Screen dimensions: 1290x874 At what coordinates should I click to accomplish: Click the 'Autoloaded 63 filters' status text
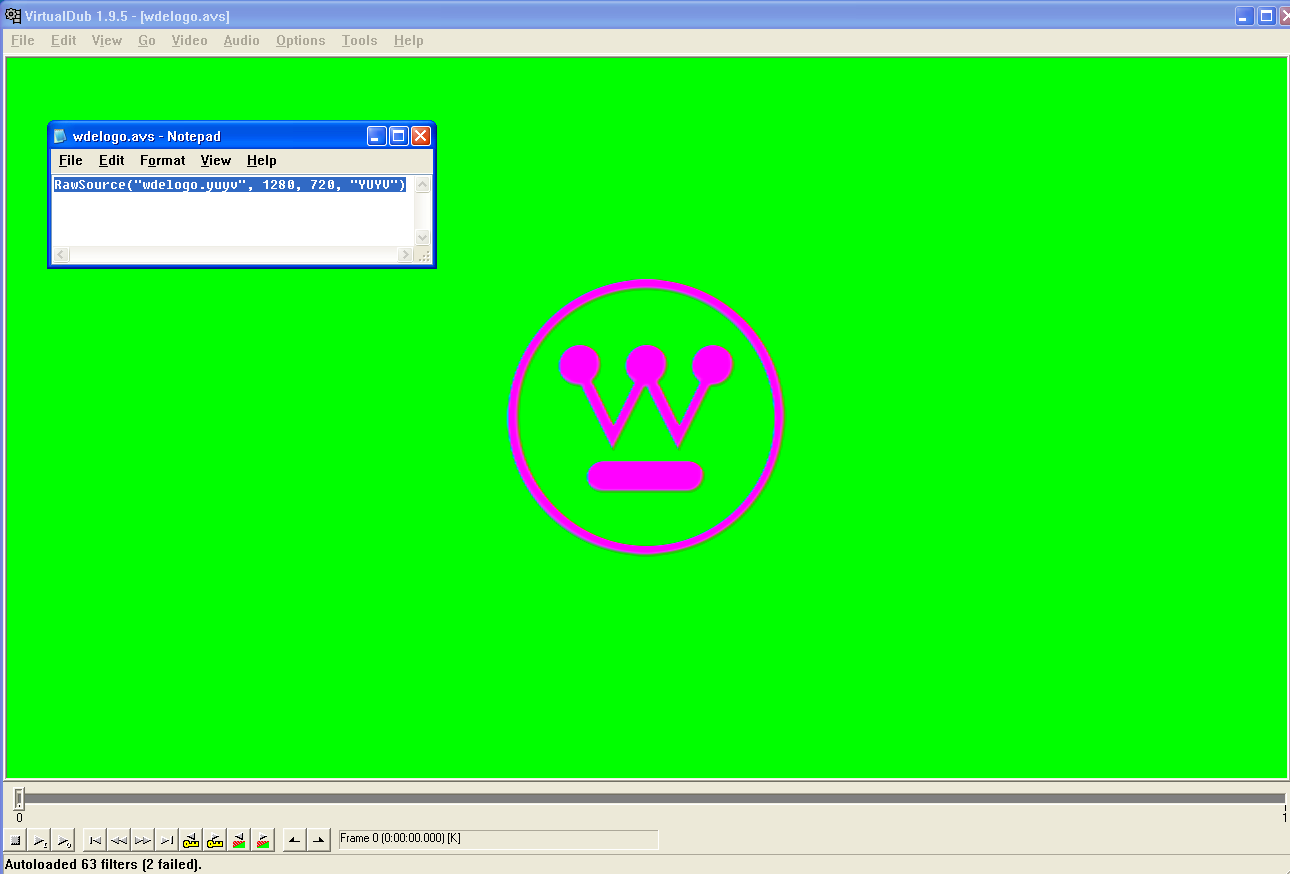pyautogui.click(x=103, y=864)
